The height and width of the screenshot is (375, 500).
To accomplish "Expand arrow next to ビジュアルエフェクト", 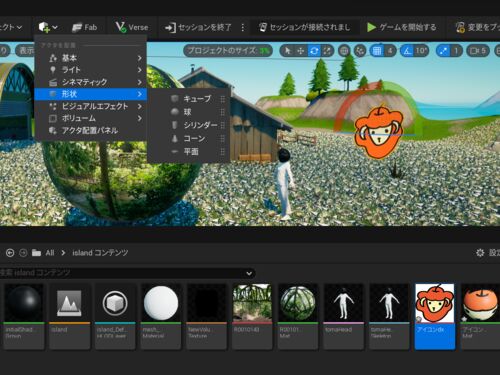I will (140, 106).
